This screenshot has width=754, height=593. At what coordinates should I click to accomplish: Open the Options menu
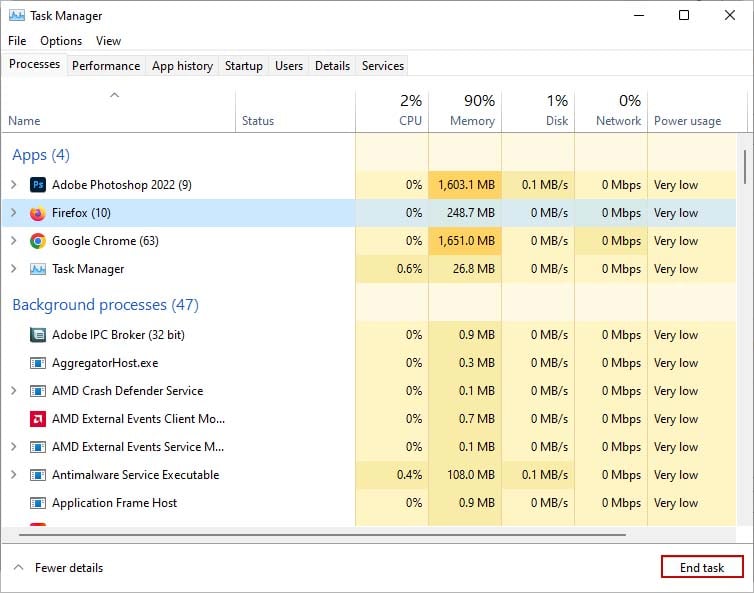tap(61, 41)
